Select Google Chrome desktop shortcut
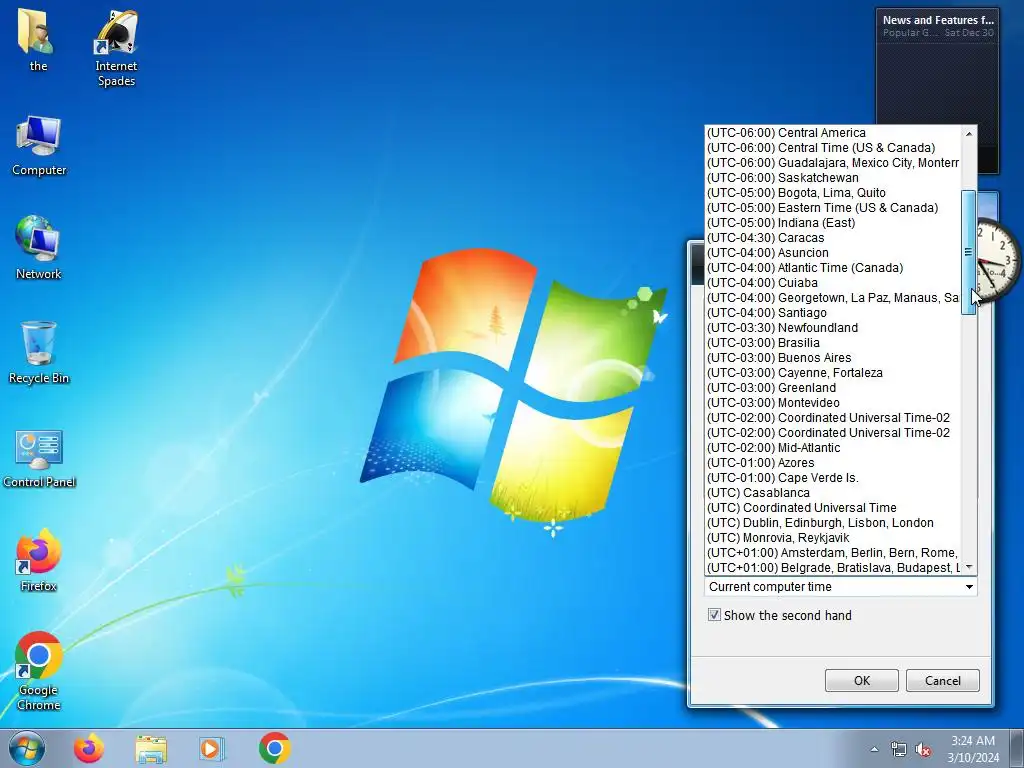The image size is (1024, 768). point(39,671)
